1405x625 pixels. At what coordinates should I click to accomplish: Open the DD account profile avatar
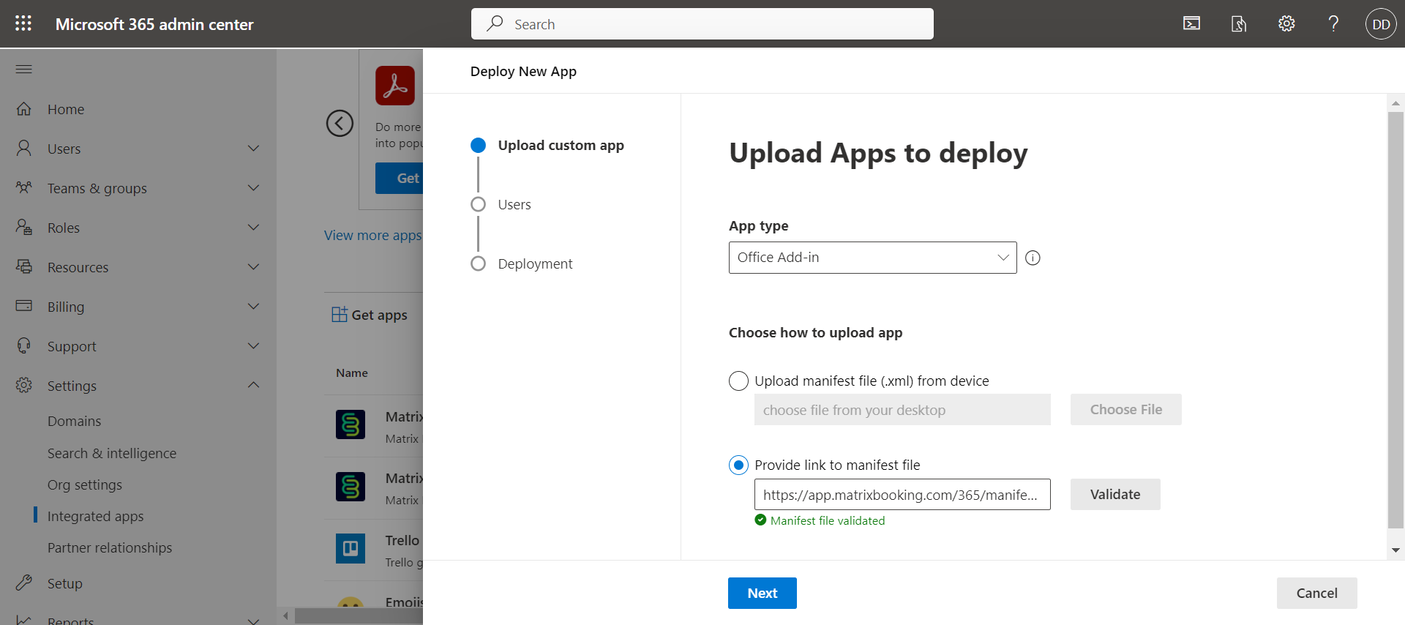tap(1380, 24)
